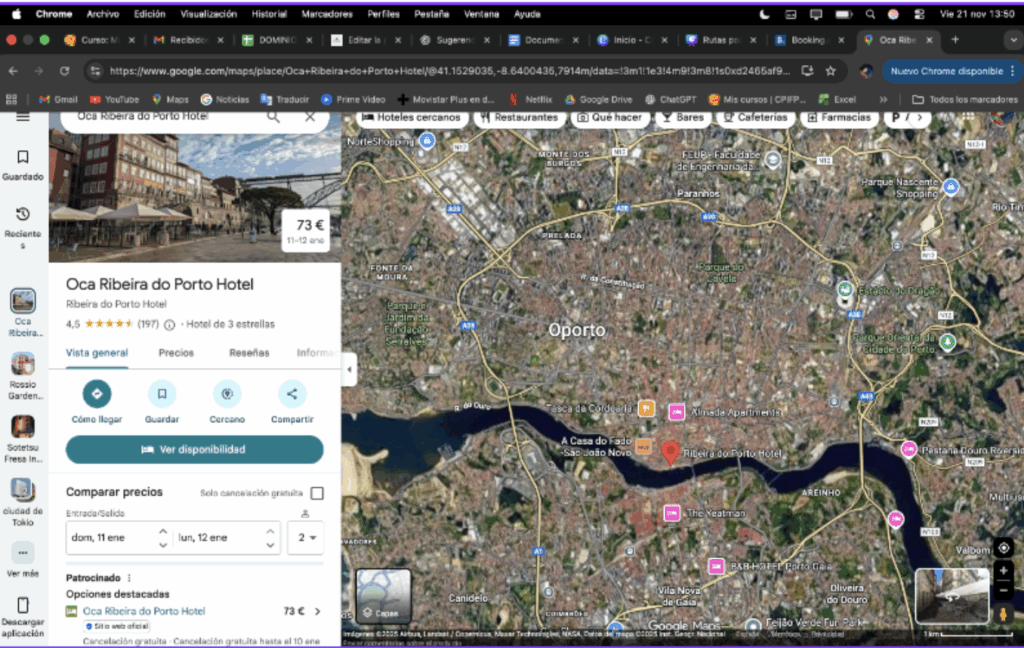Viewport: 1024px width, 648px height.
Task: Click the Cómo llegar directions icon
Action: [97, 394]
